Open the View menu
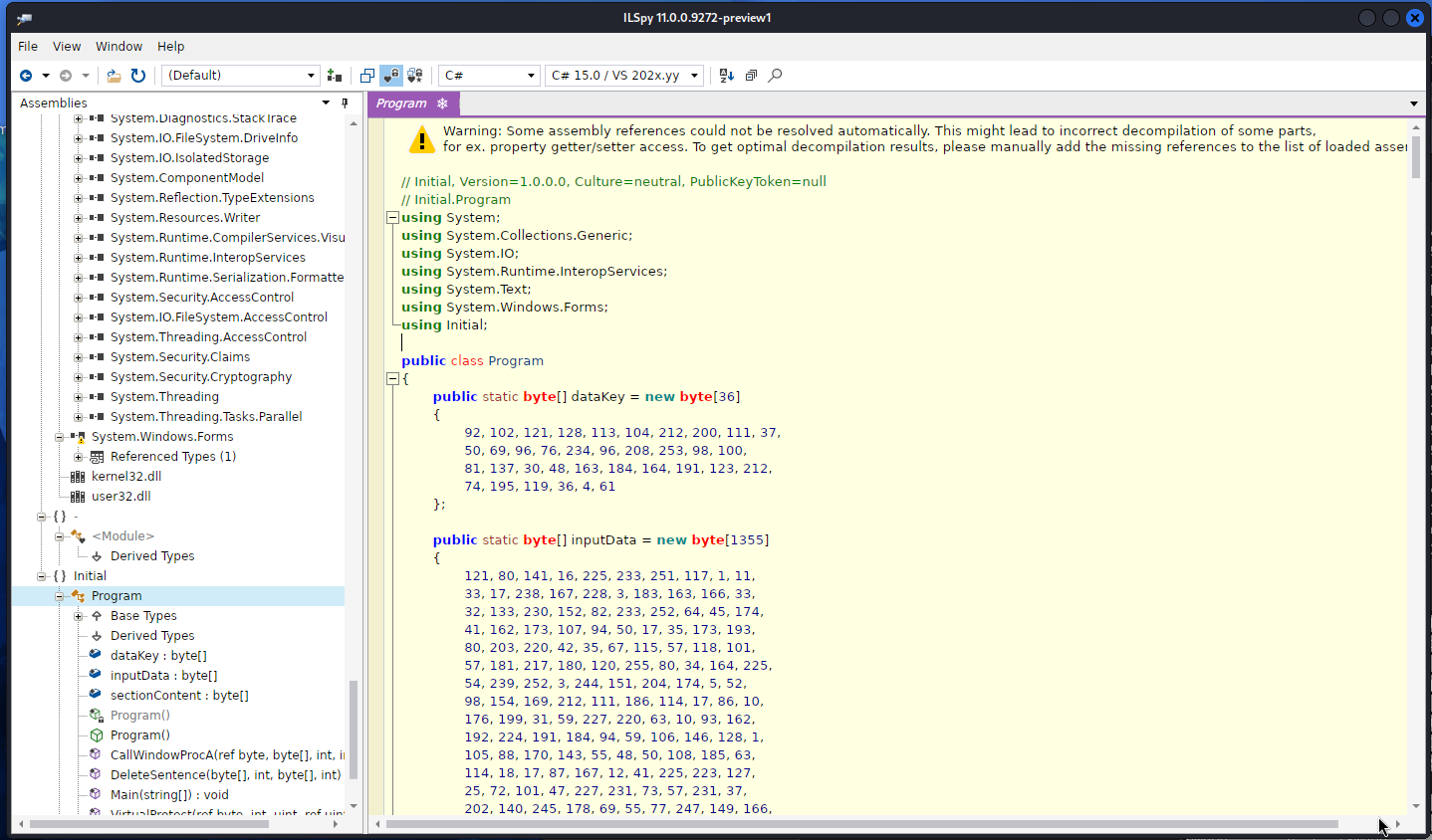This screenshot has height=840, width=1432. (67, 47)
